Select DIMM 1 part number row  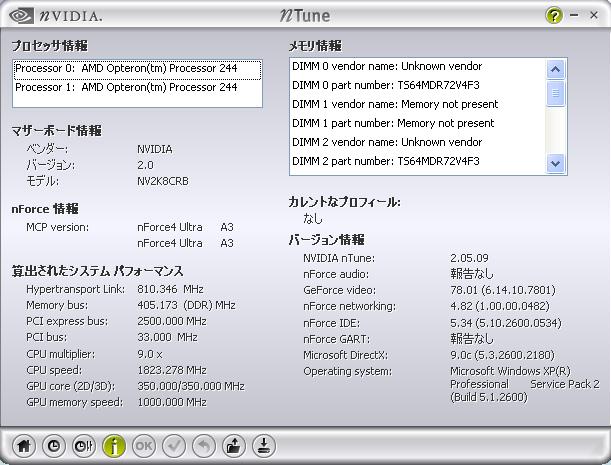[x=418, y=123]
